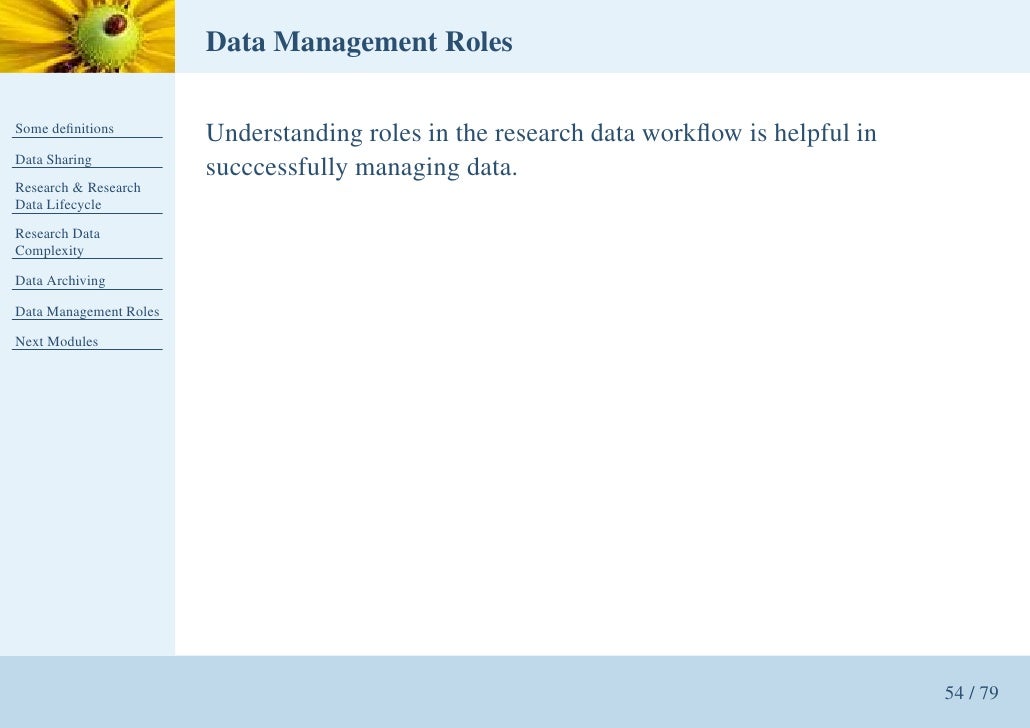The height and width of the screenshot is (728, 1030).
Task: Open the Some definitions section link
Action: (64, 129)
